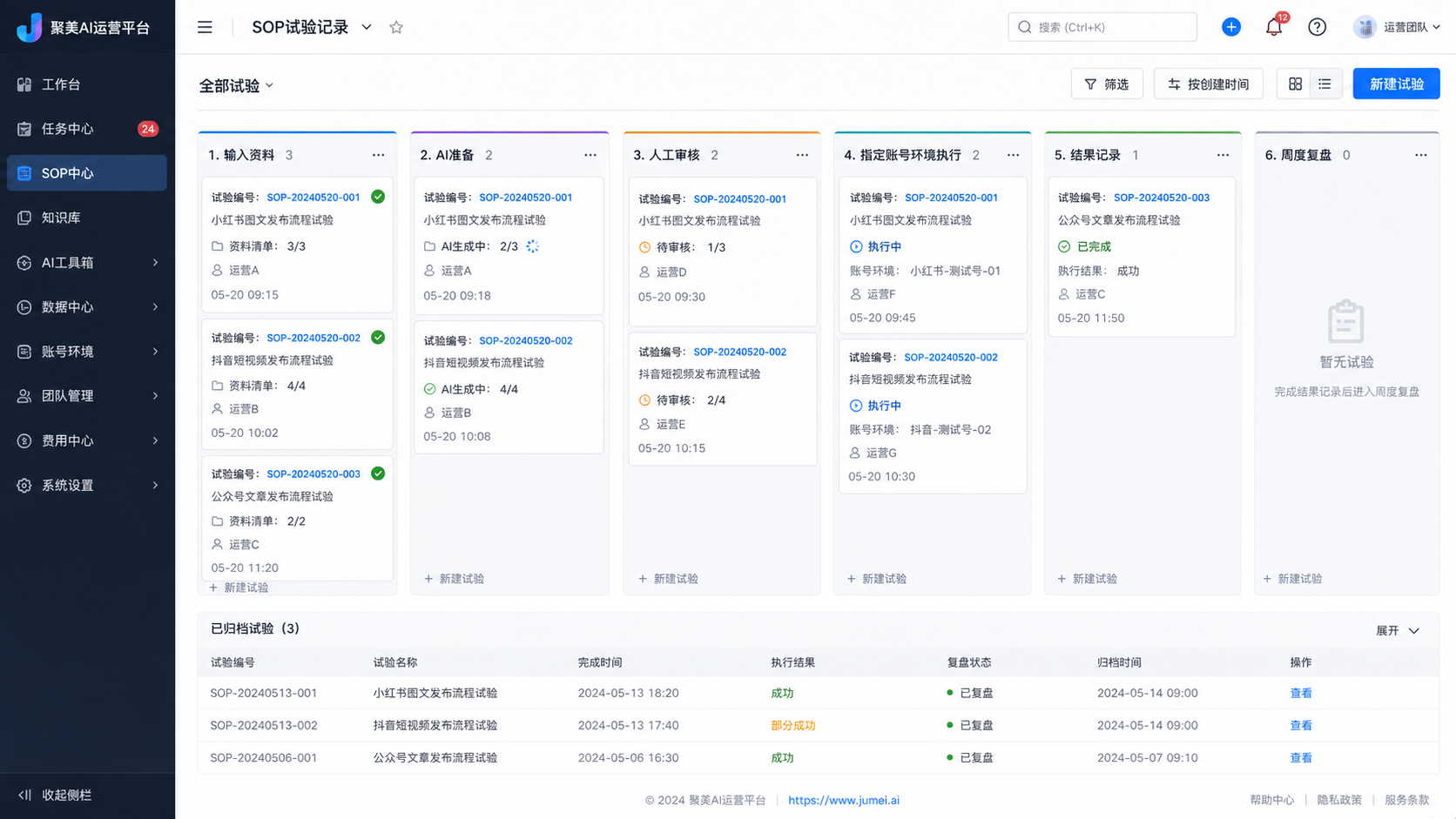Click 查看 for SOP-20240506-001

1300,757
